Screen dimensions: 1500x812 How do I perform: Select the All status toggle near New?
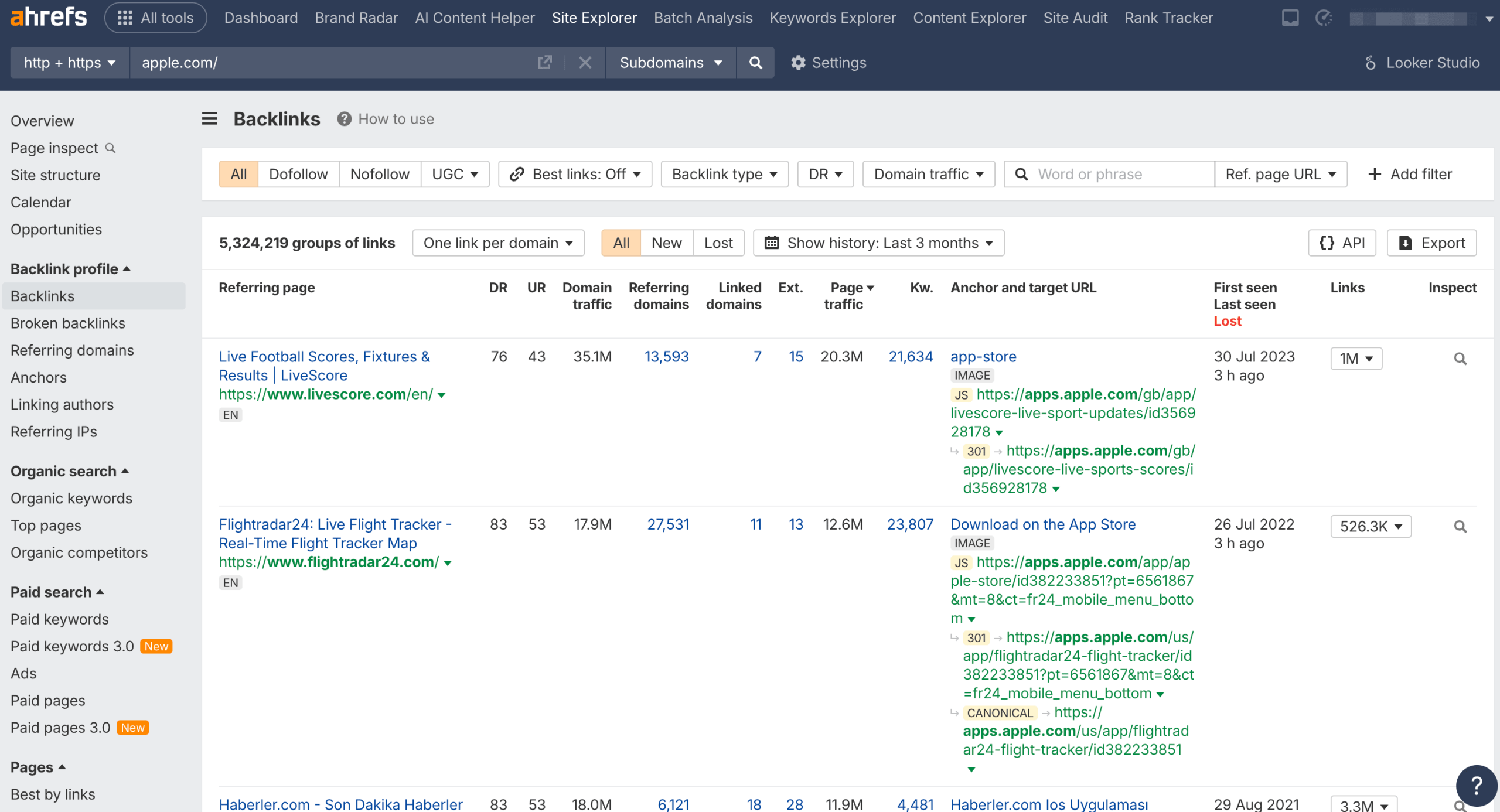pos(621,243)
